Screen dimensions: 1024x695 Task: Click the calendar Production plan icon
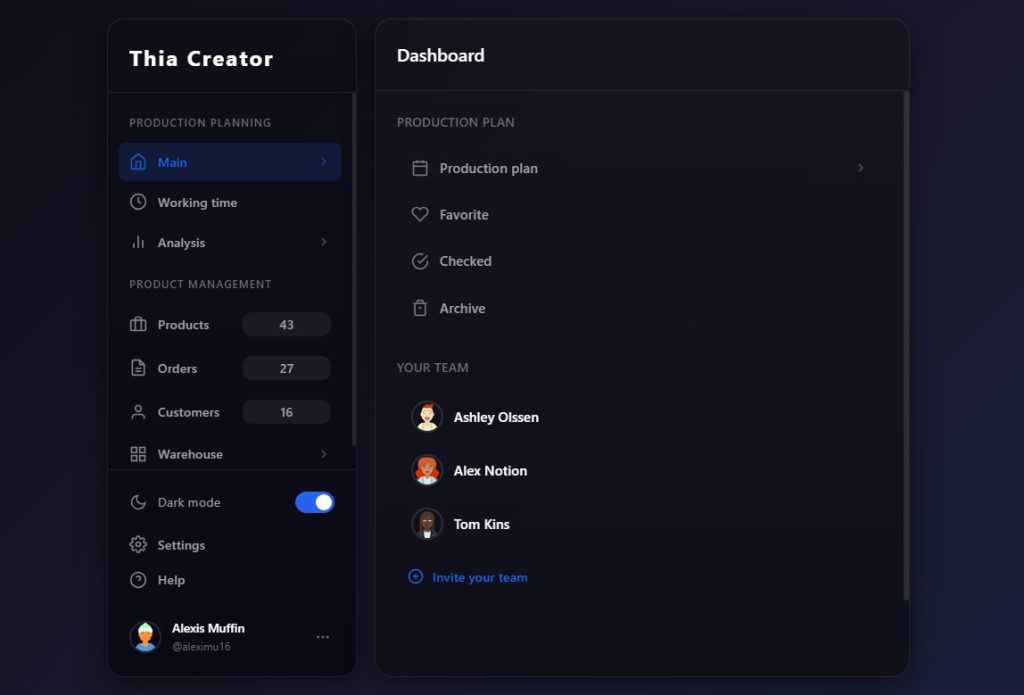click(x=420, y=169)
